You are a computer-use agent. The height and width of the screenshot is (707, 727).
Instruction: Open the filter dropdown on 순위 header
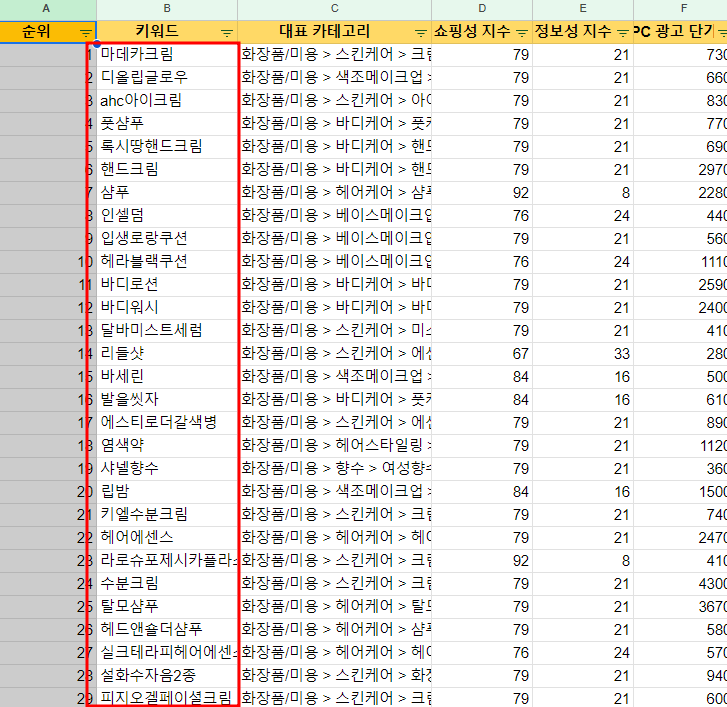85,32
